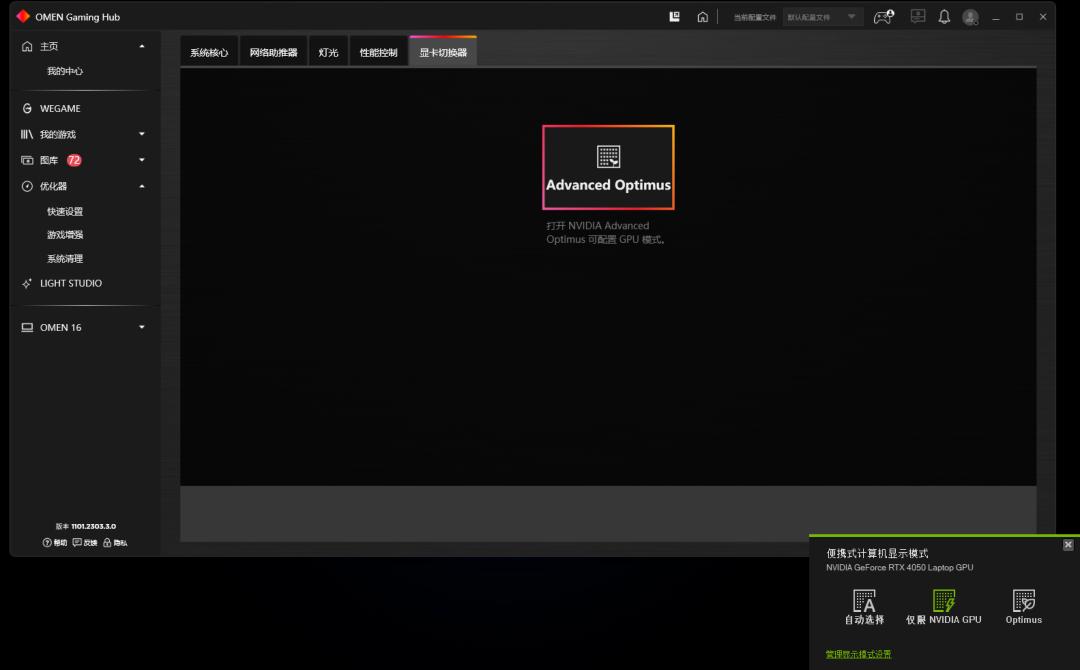1080x670 pixels.
Task: Click the version number 1101.2303.3.0
Action: [94, 526]
